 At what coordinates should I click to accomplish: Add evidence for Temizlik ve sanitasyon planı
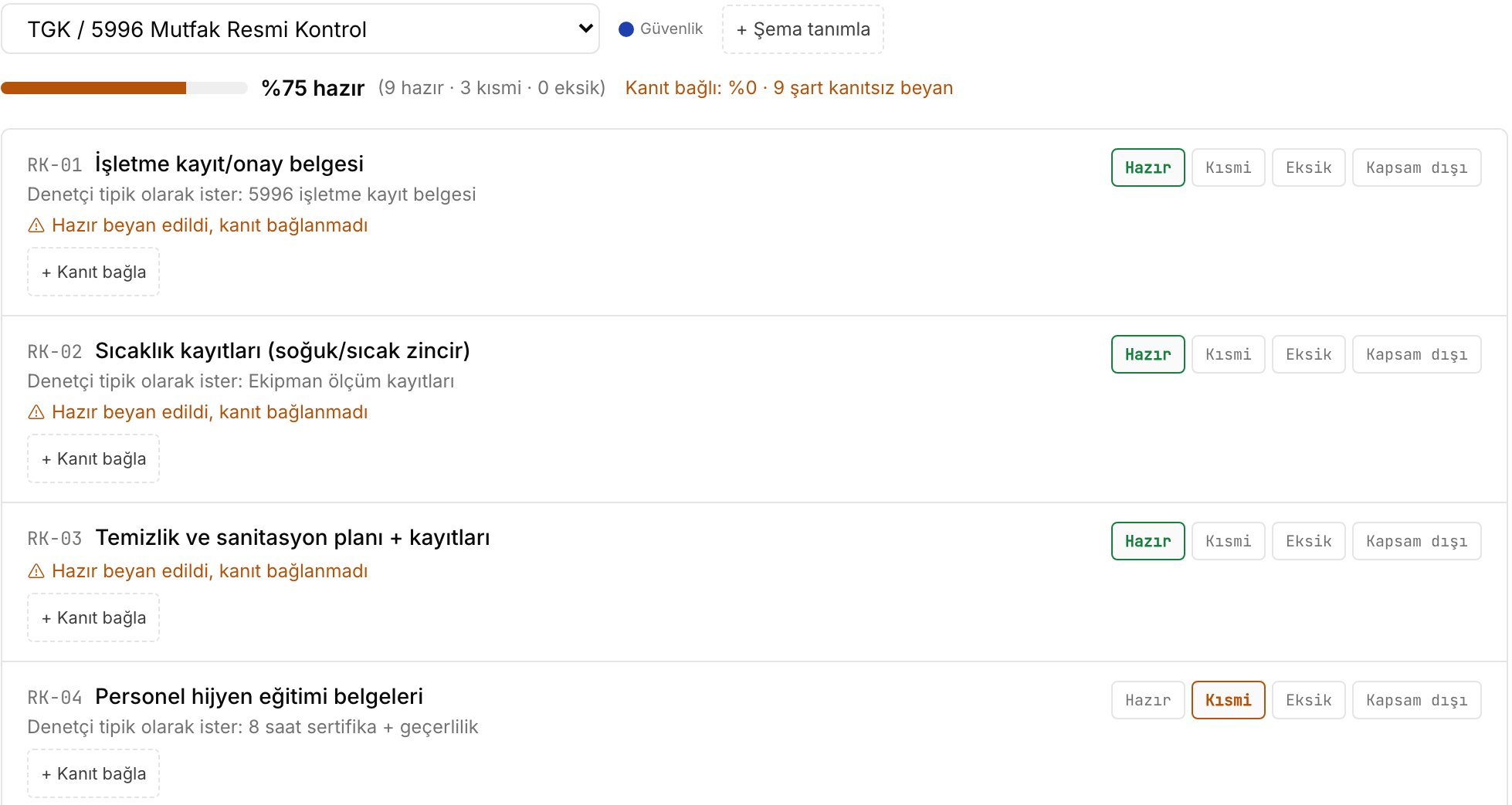click(93, 617)
